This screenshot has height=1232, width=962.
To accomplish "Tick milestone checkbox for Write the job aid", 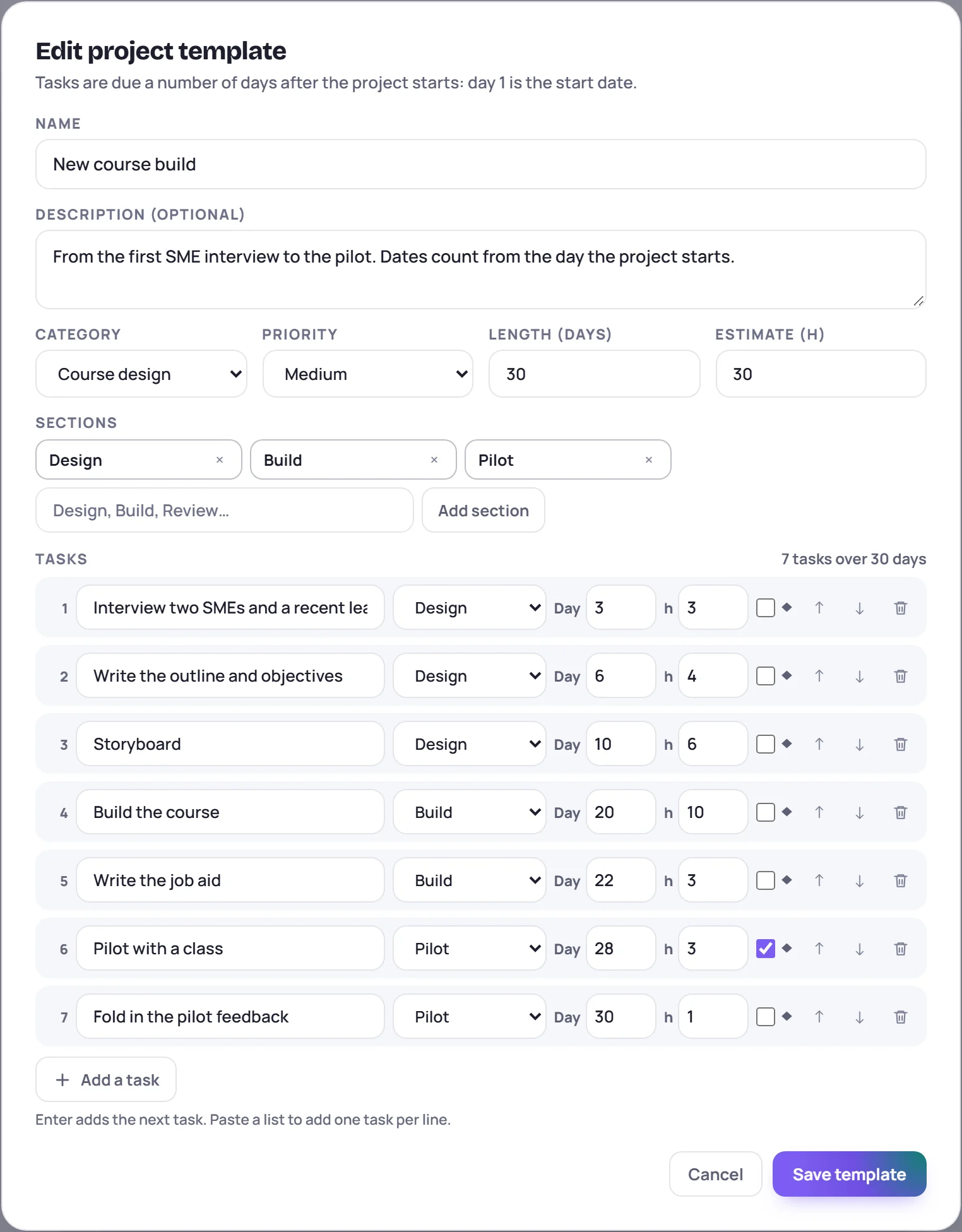I will [766, 880].
